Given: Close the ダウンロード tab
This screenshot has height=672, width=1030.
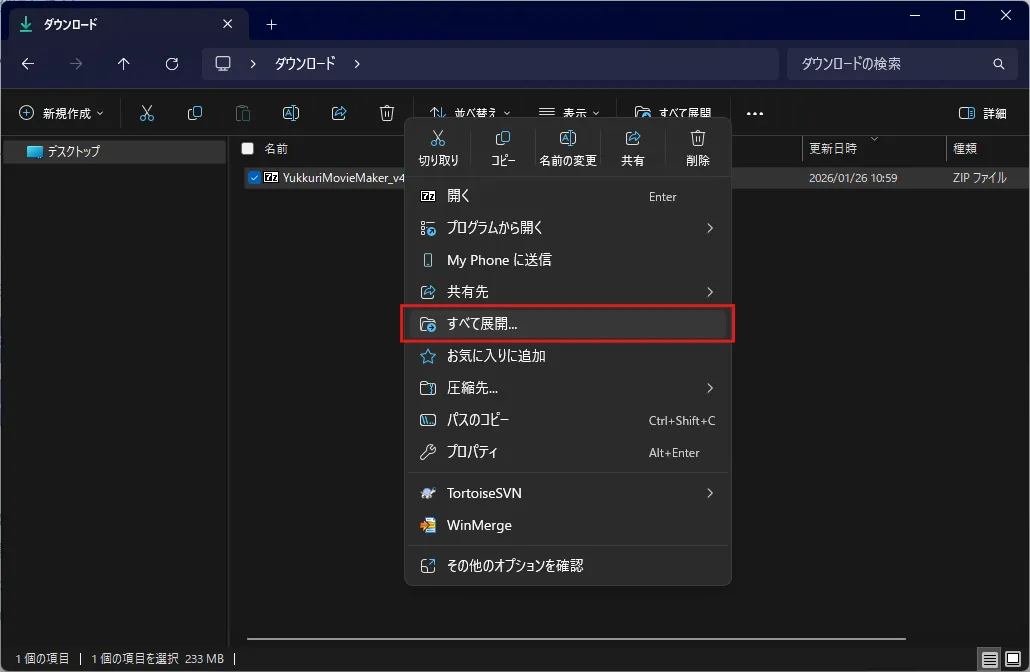Looking at the screenshot, I should coord(227,24).
